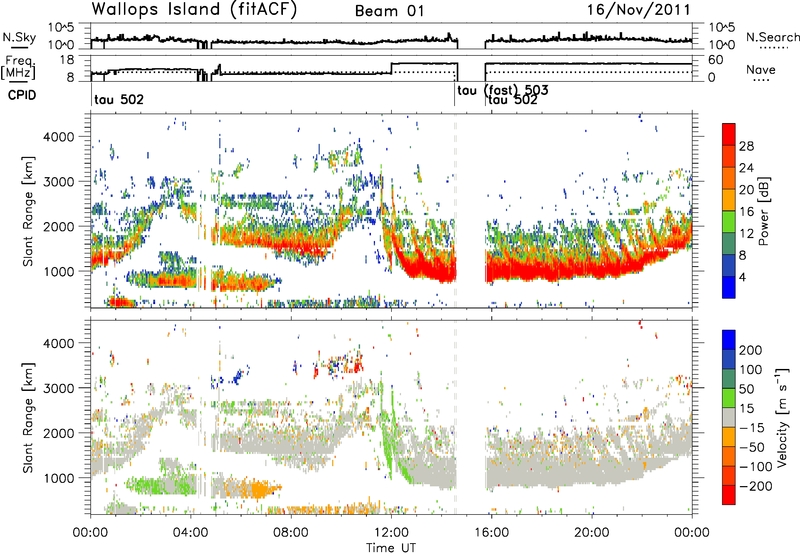Click the '12:00' time axis tick label

391,533
